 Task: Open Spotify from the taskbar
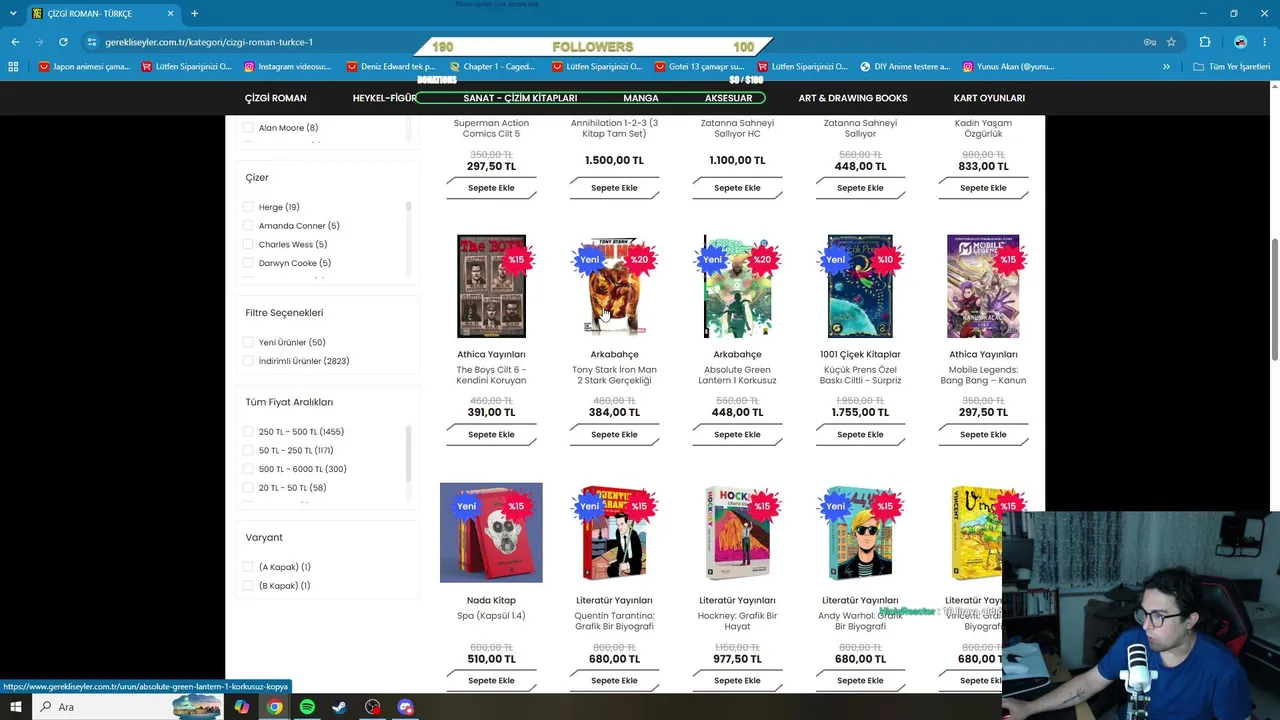tap(307, 707)
